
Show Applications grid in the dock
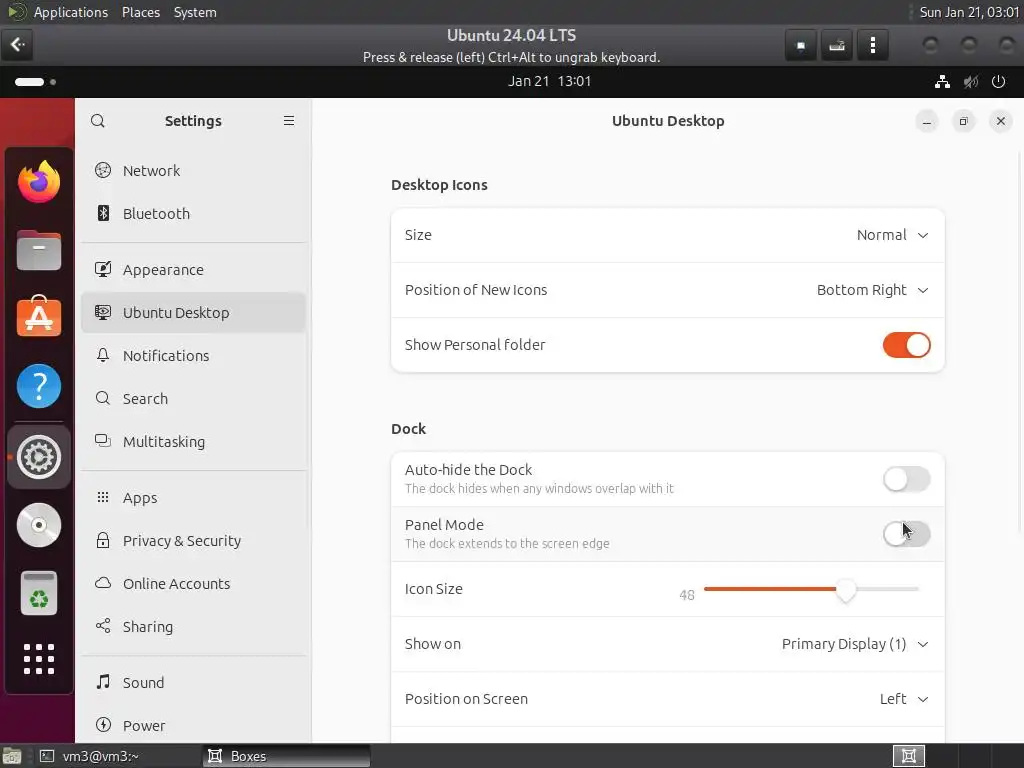[39, 659]
